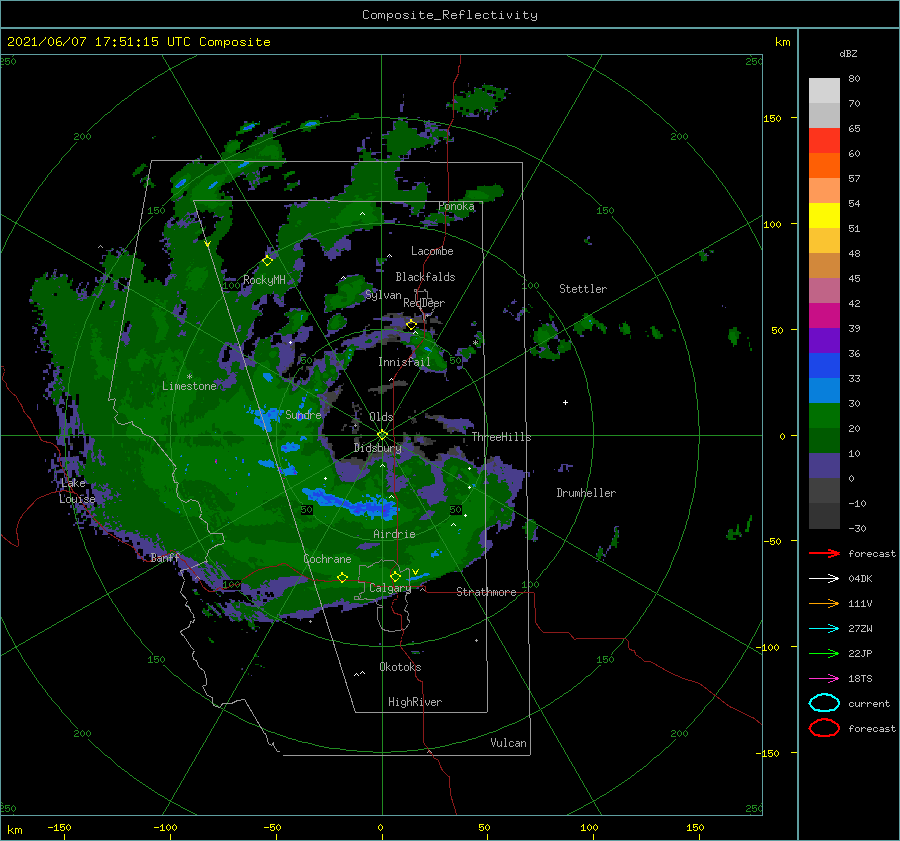
Task: Click the white plus marker east of ThreeHills
Action: (x=565, y=402)
